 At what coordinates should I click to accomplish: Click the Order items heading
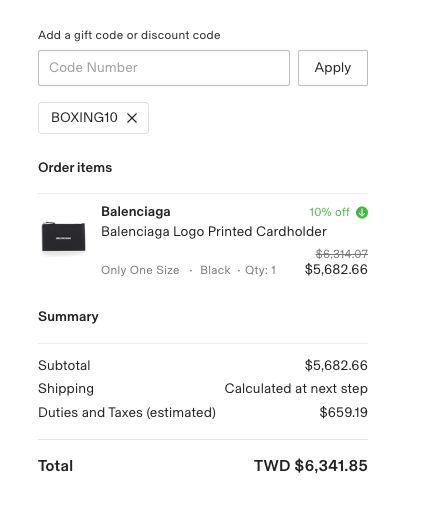click(x=75, y=167)
